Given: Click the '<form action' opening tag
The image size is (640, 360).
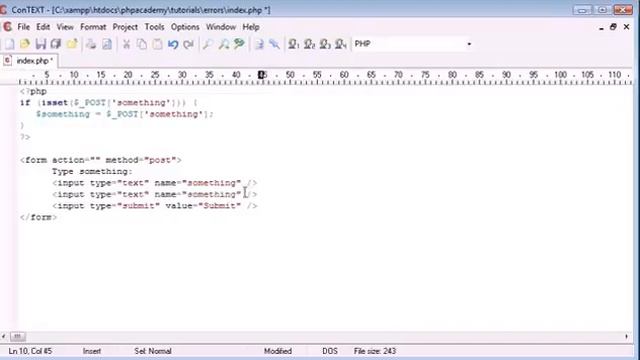Looking at the screenshot, I should [52, 160].
